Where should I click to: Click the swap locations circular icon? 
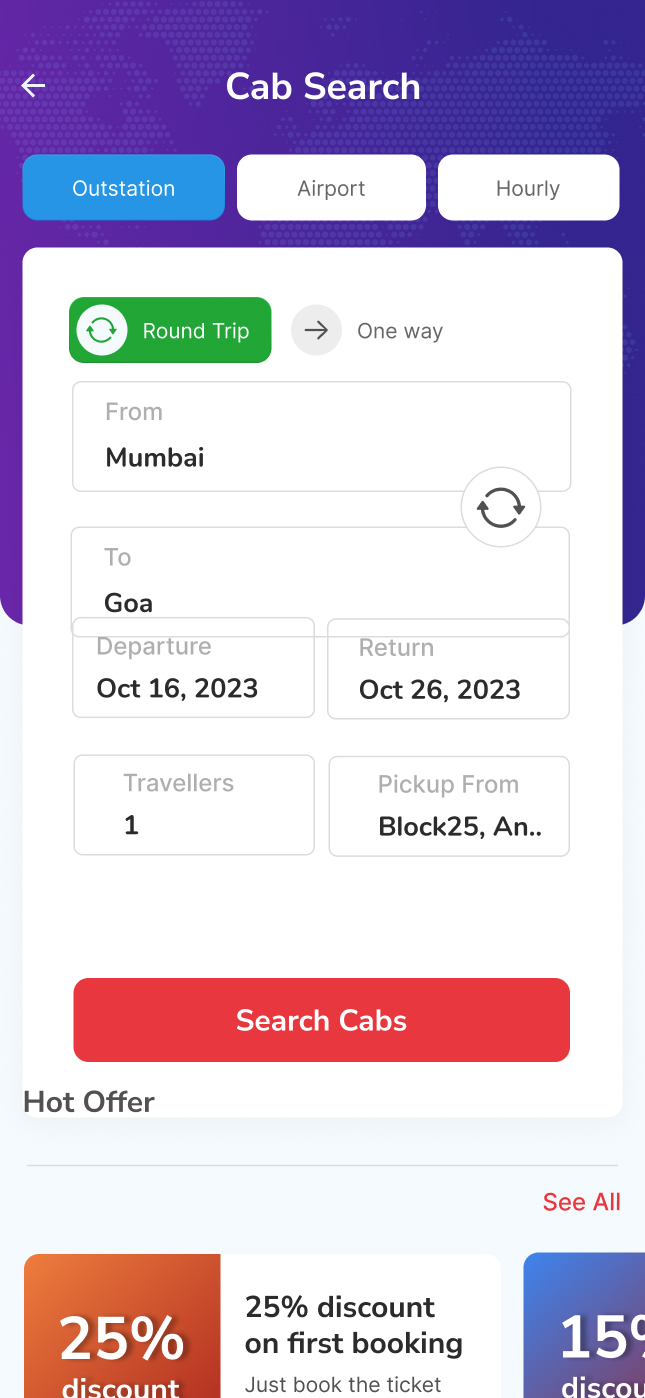[500, 508]
